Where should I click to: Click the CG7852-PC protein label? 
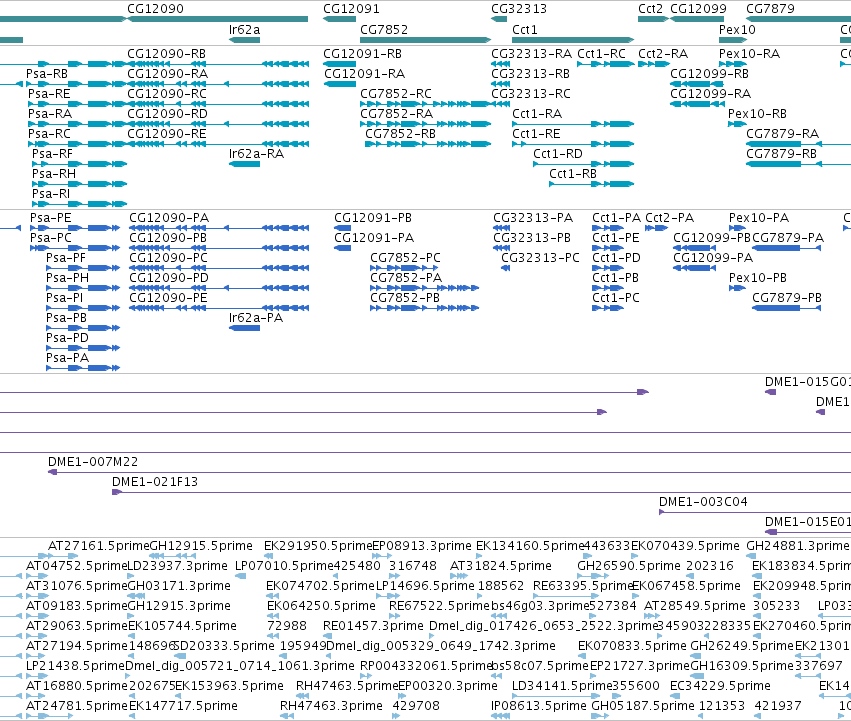pos(405,258)
